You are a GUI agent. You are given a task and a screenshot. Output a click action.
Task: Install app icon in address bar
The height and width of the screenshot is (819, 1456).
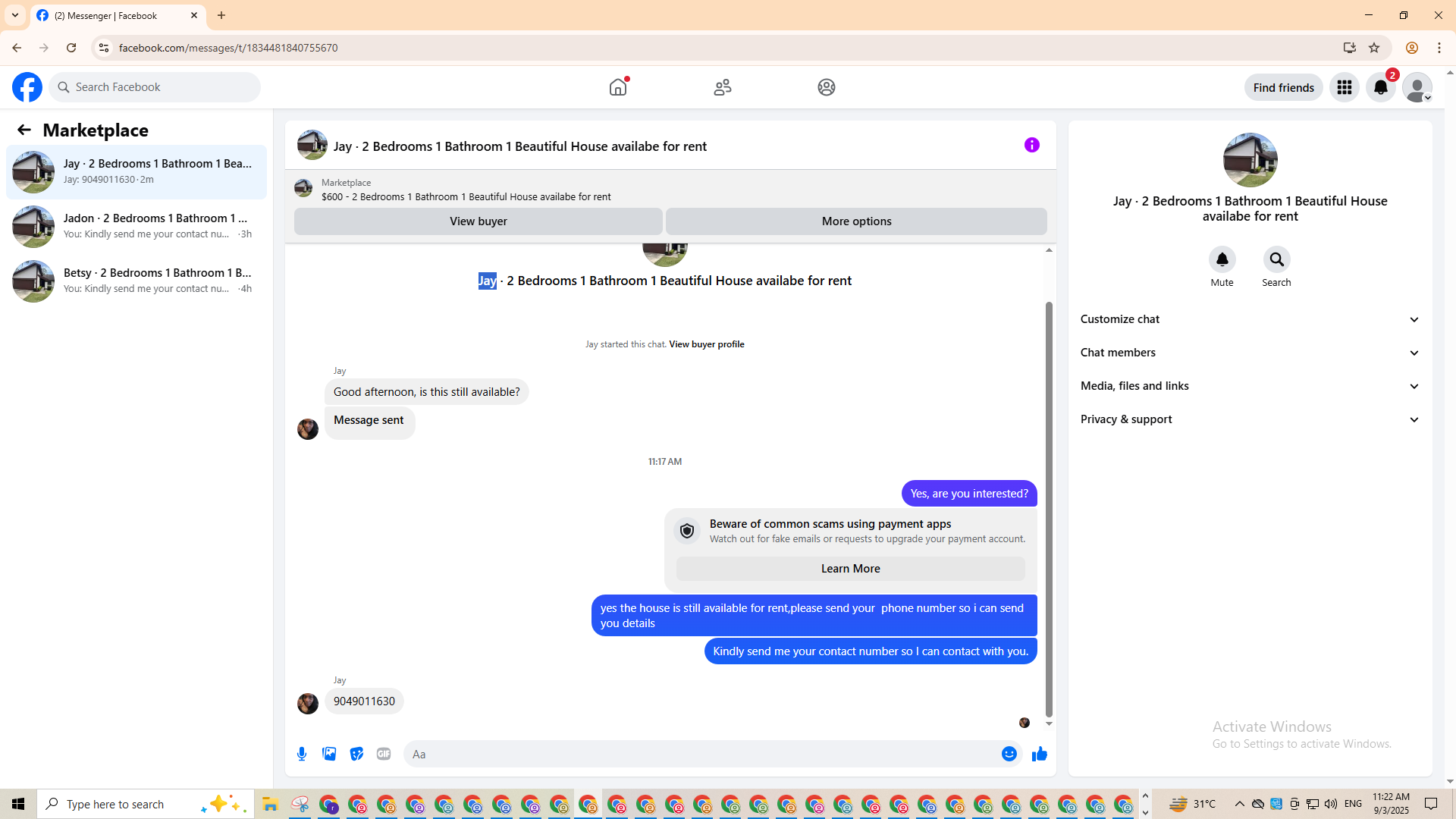[x=1349, y=48]
